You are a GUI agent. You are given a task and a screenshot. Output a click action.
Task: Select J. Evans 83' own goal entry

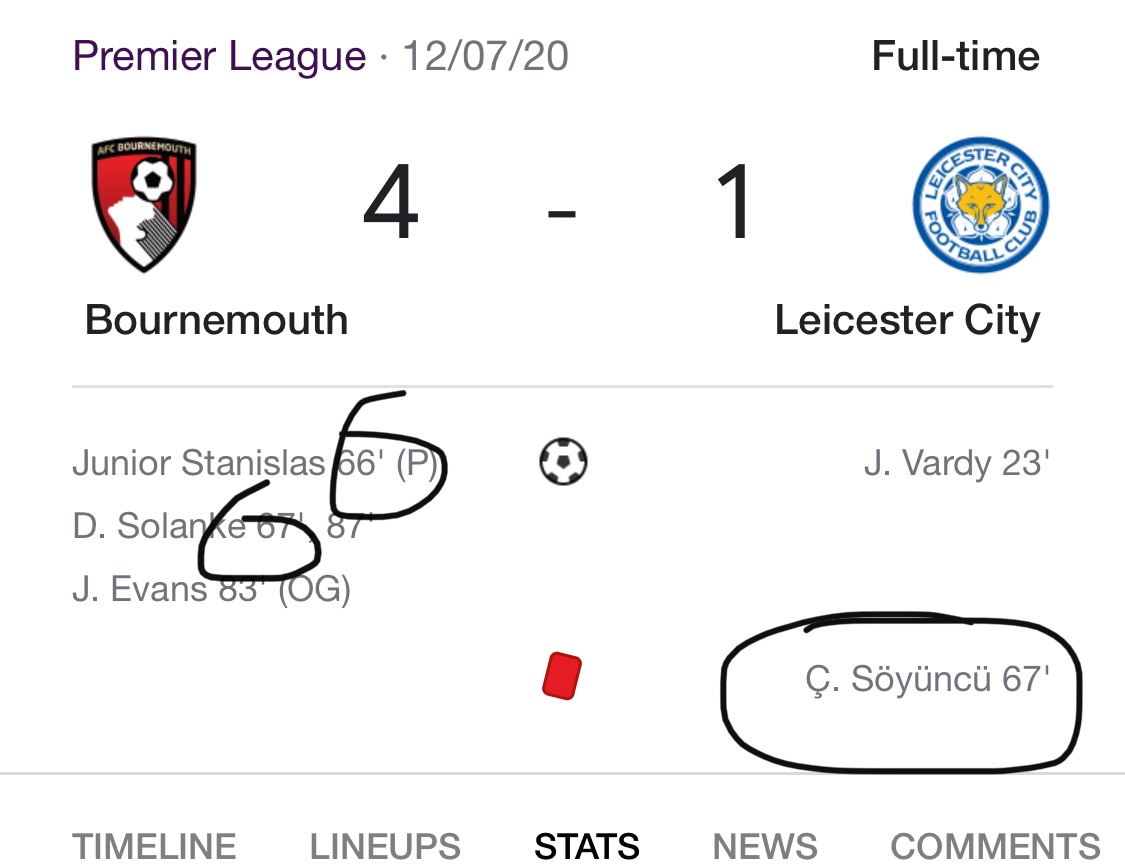[x=212, y=589]
